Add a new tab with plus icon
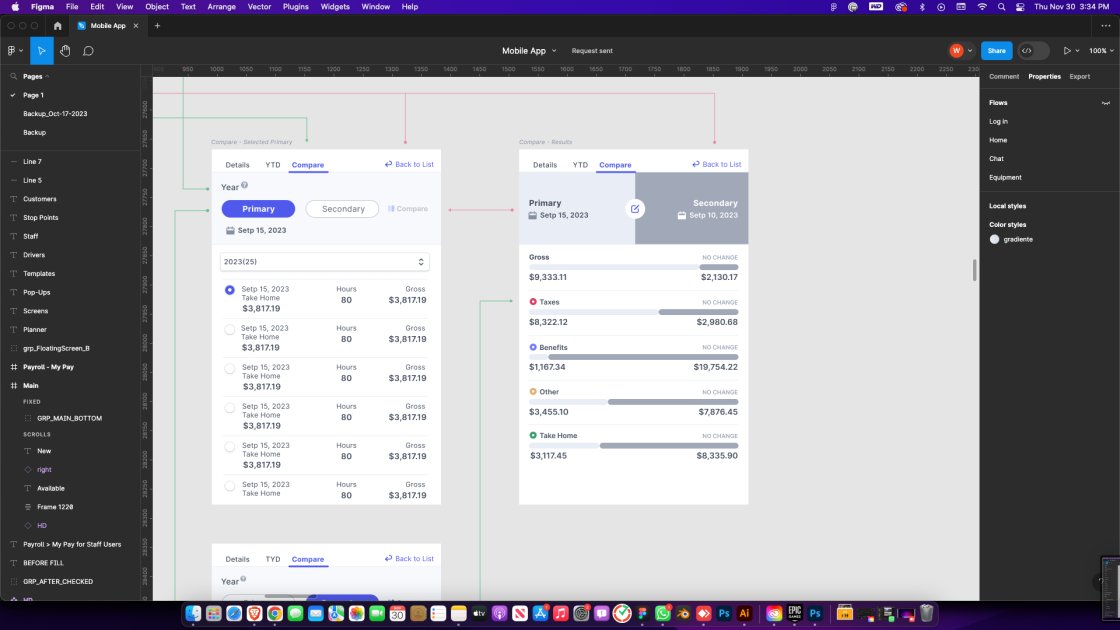This screenshot has width=1120, height=630. pyautogui.click(x=157, y=25)
